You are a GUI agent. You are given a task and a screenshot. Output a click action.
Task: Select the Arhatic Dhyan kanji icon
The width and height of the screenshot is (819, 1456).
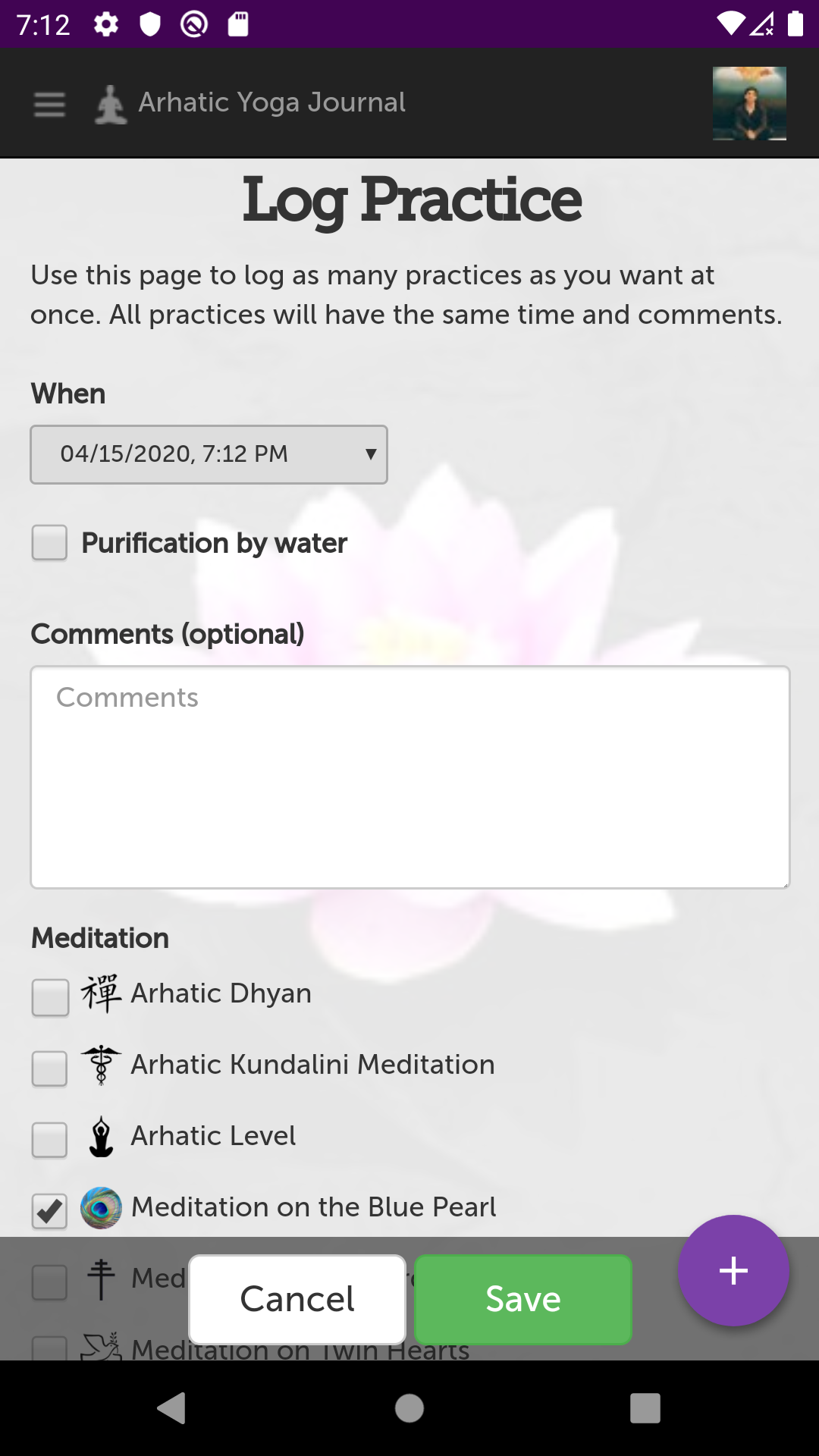[x=101, y=992]
